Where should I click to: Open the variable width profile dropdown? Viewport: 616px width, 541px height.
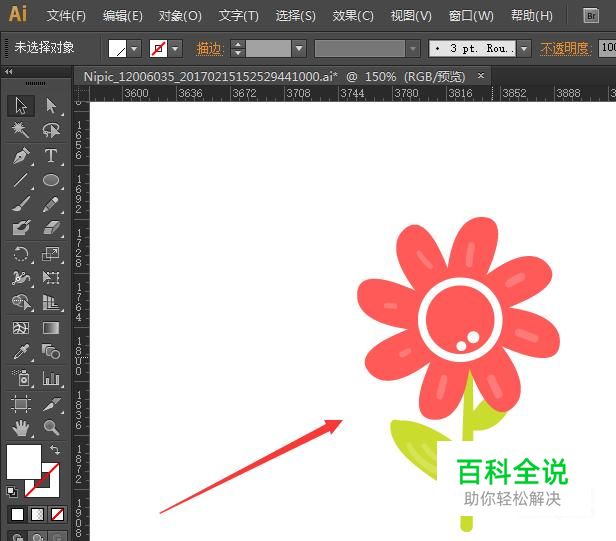coord(413,49)
